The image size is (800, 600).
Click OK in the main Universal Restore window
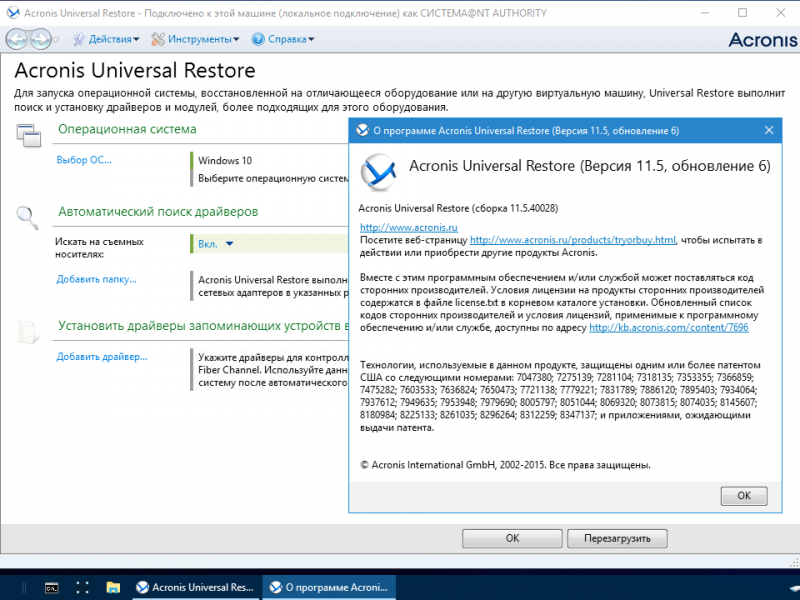tap(512, 538)
